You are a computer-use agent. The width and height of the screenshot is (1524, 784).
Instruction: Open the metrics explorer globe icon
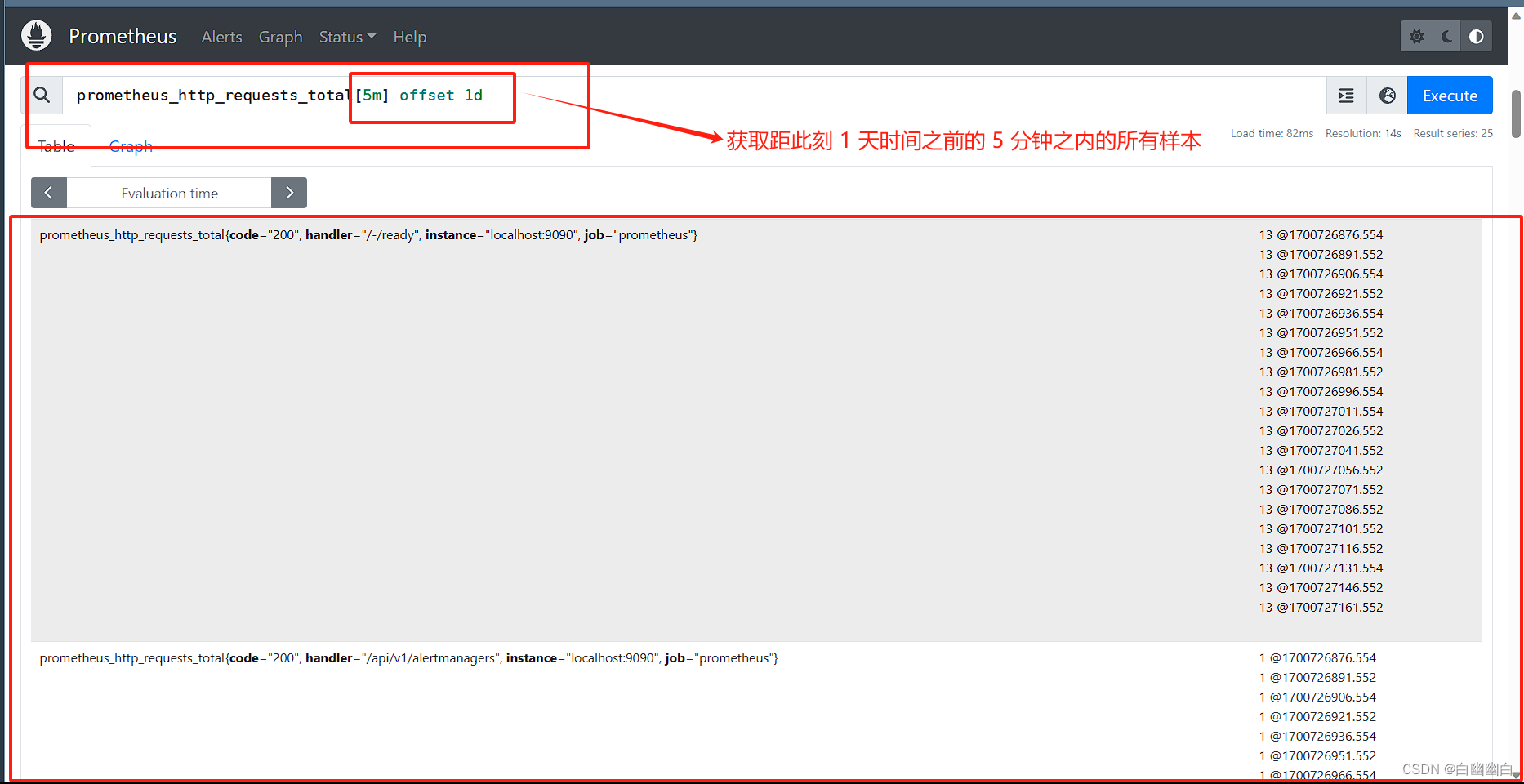(1388, 96)
